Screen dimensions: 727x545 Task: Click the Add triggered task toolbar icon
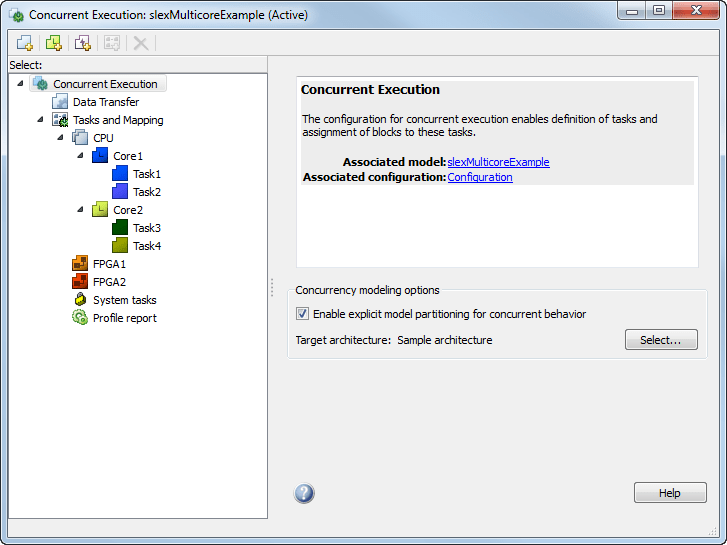coord(83,43)
